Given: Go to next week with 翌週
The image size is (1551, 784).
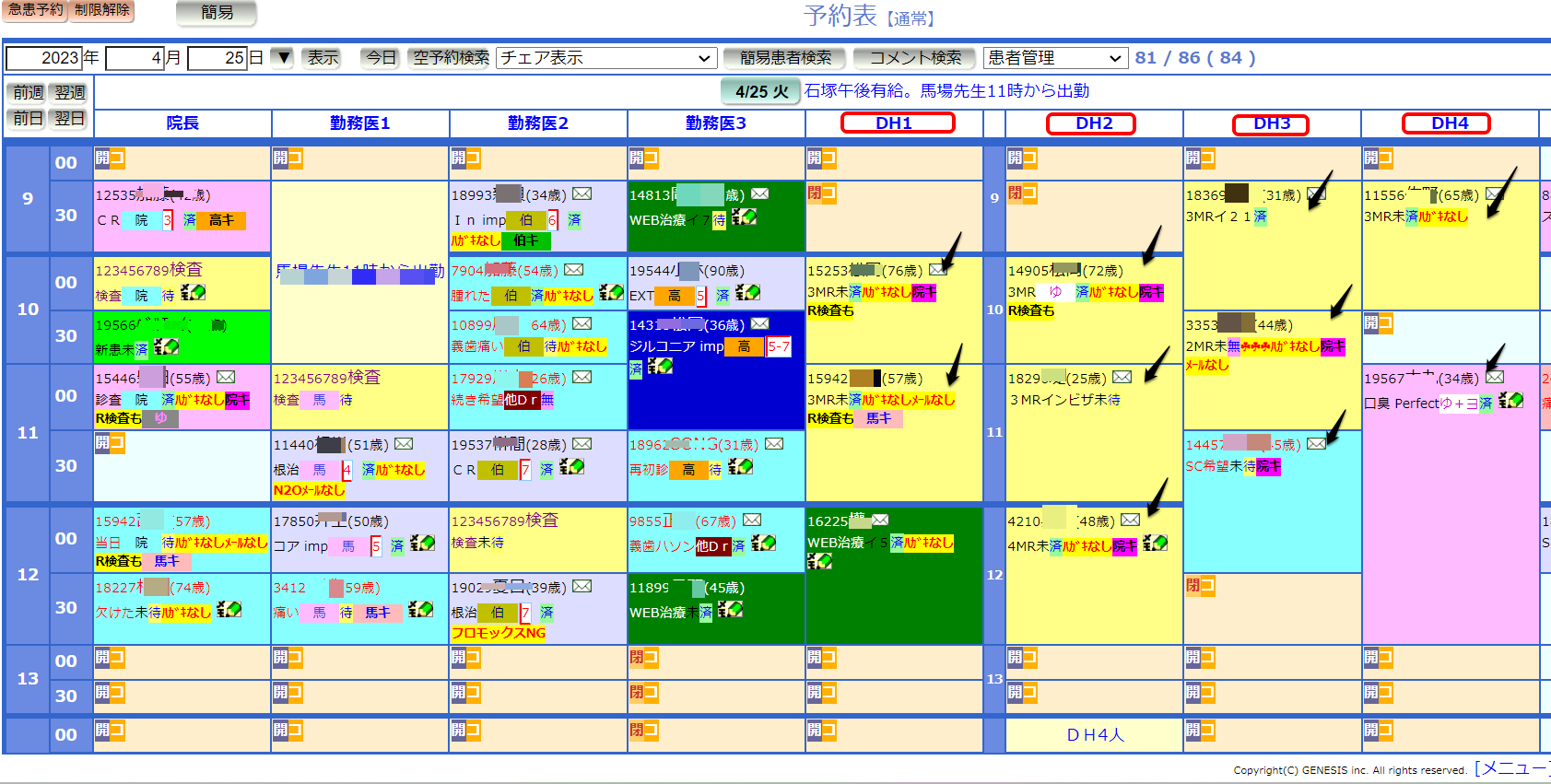Looking at the screenshot, I should click(x=70, y=93).
